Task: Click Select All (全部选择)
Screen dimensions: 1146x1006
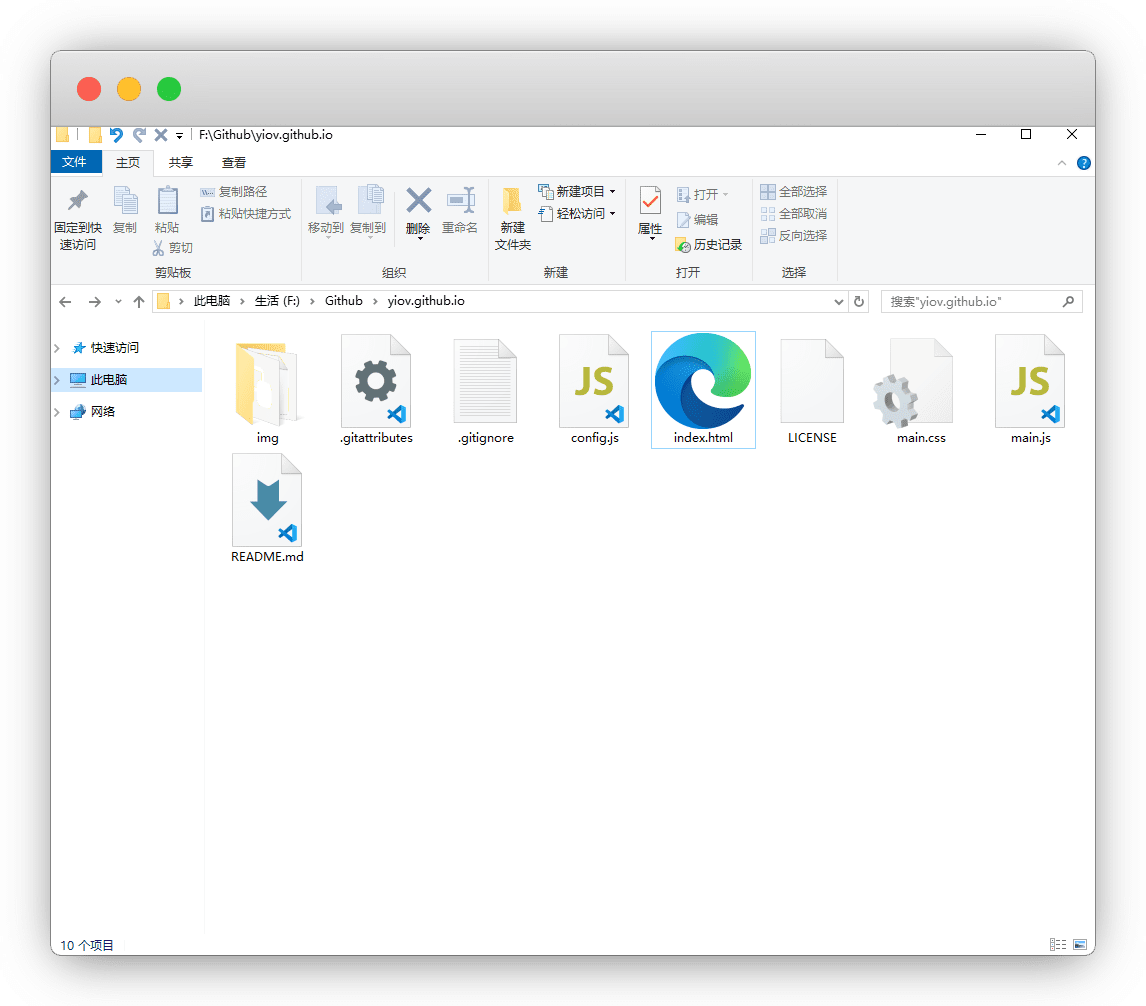Action: point(793,191)
